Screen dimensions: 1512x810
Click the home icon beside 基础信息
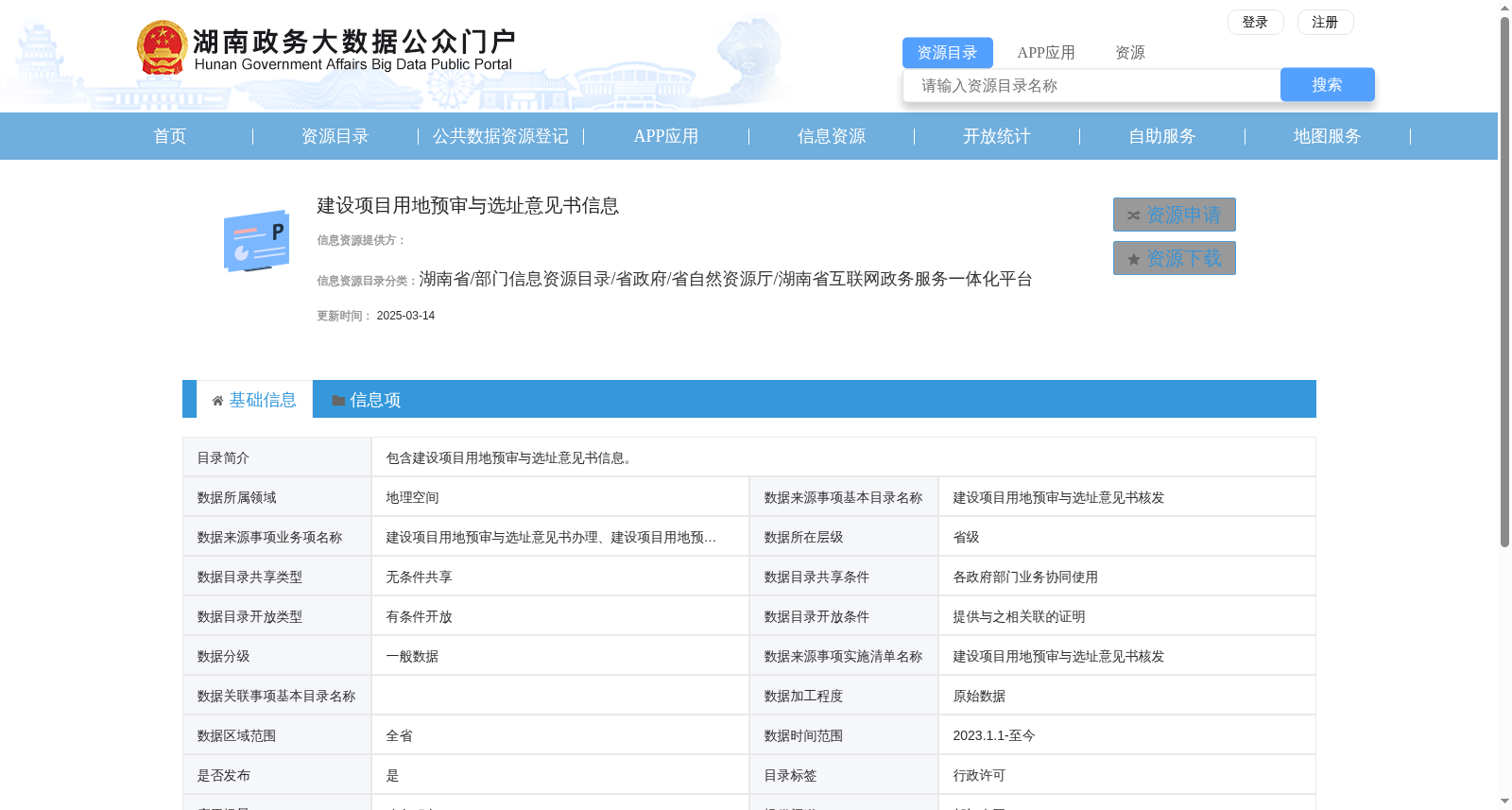(x=218, y=401)
